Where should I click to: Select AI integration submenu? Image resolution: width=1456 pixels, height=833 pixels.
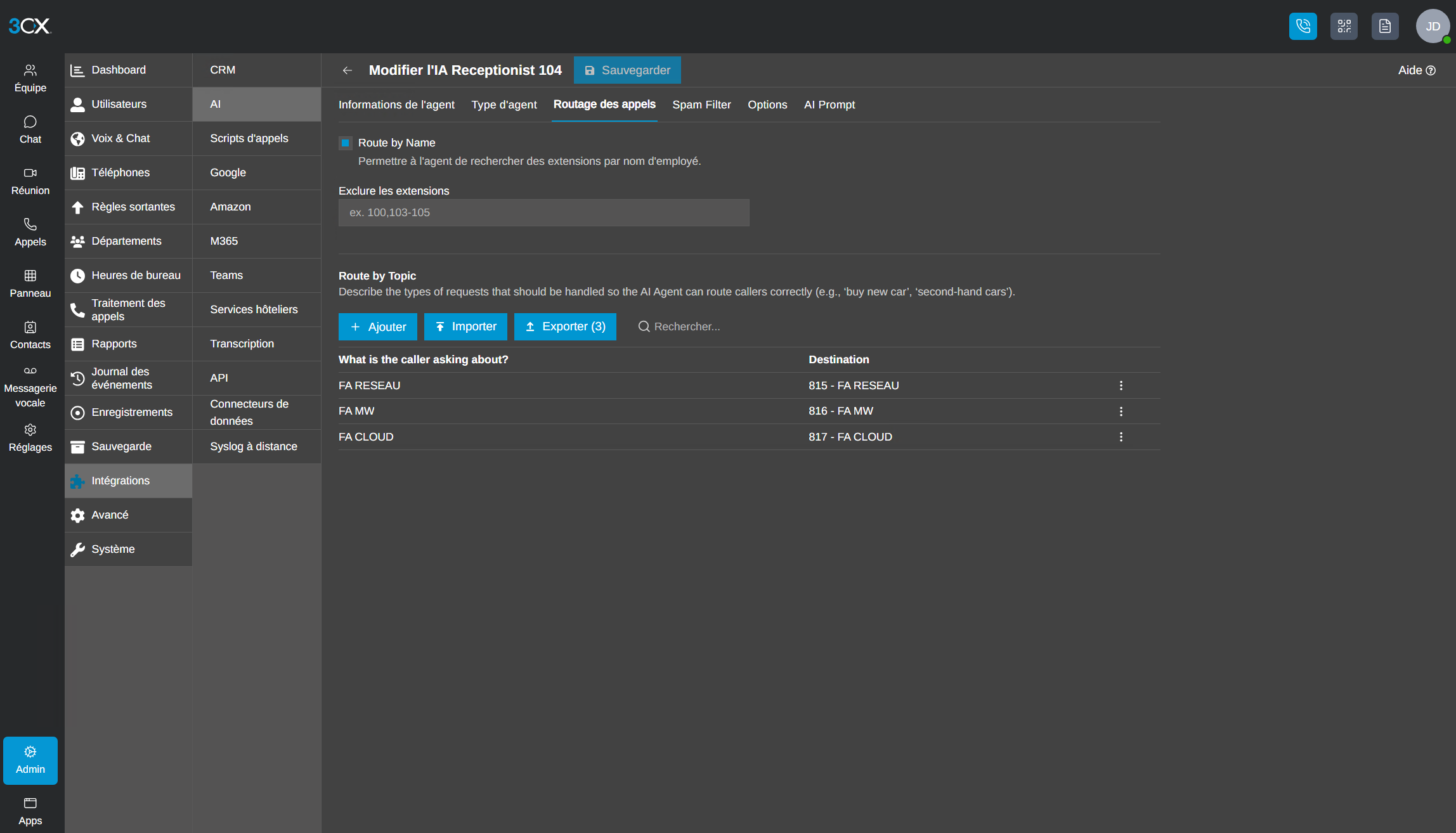tap(257, 105)
